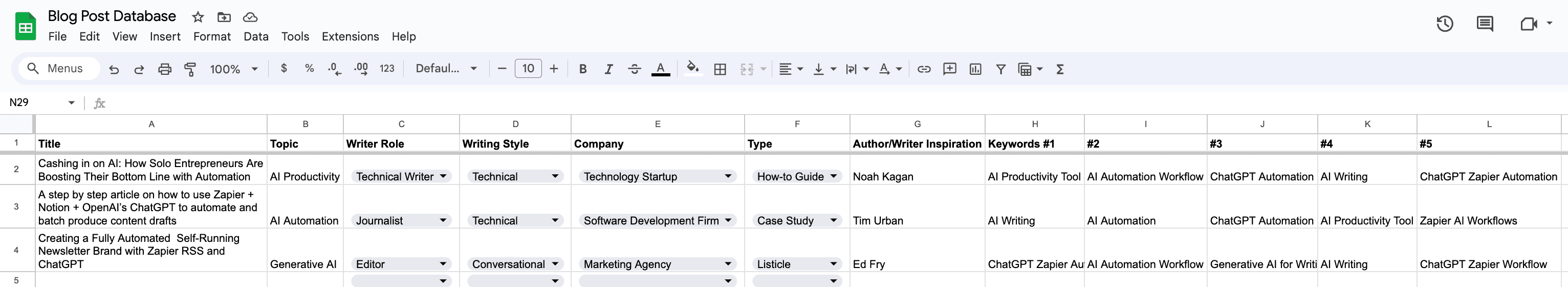Image resolution: width=1568 pixels, height=287 pixels.
Task: Open the comments panel icon
Action: tap(1485, 24)
